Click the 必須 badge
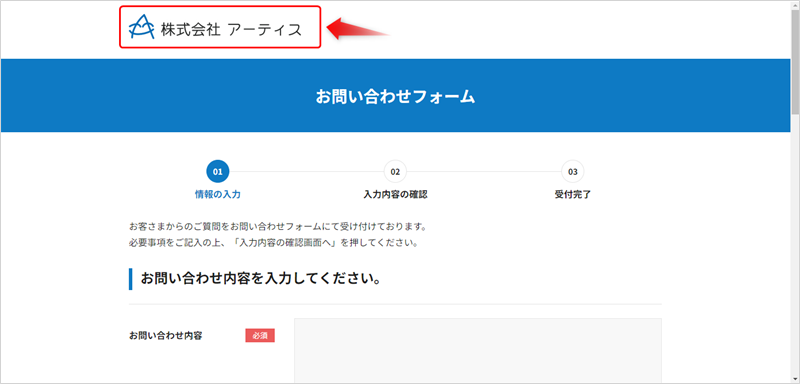Image resolution: width=800 pixels, height=384 pixels. click(260, 336)
